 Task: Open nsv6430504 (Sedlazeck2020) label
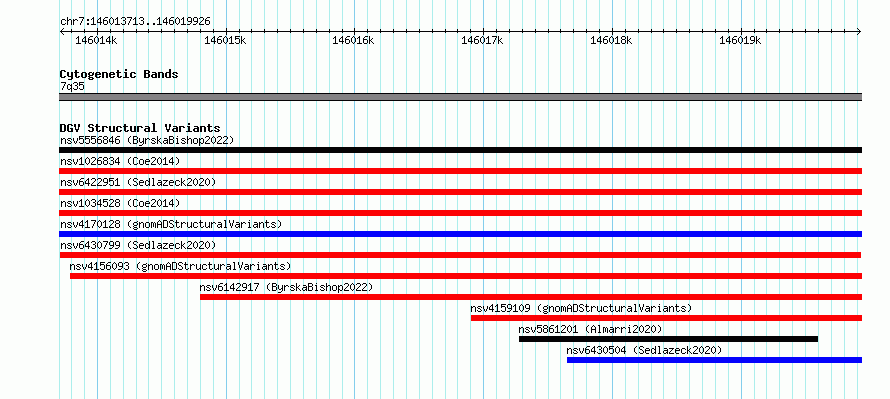[x=644, y=350]
